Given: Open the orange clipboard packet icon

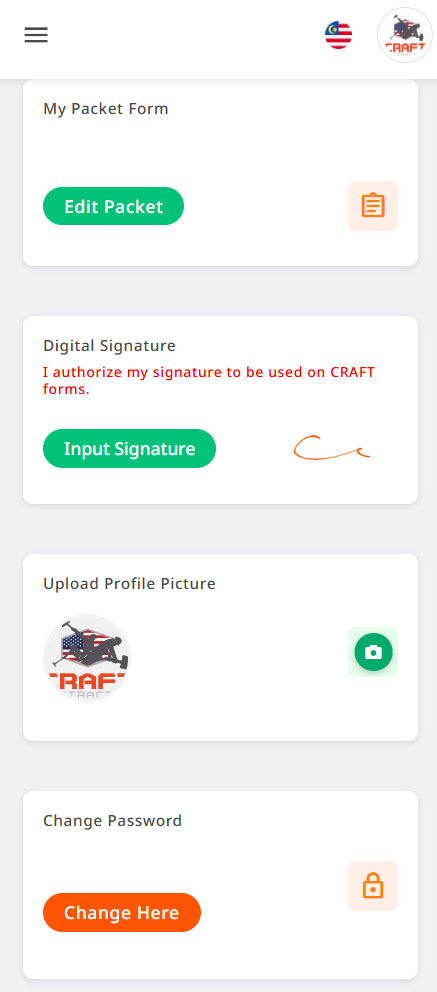Looking at the screenshot, I should (373, 206).
